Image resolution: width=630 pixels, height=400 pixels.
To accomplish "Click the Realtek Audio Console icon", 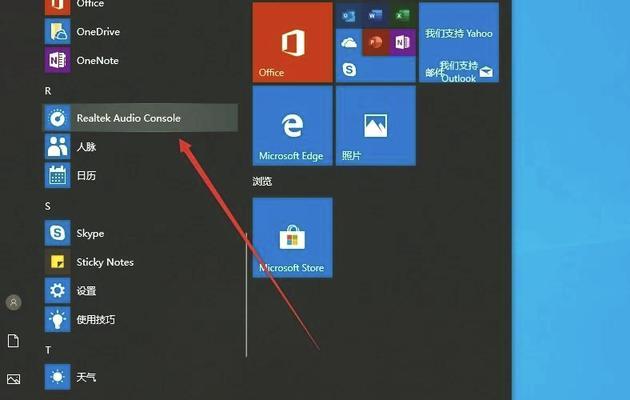I will point(57,118).
